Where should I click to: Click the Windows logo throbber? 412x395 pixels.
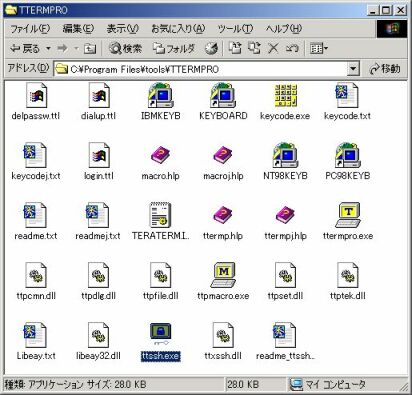point(392,29)
